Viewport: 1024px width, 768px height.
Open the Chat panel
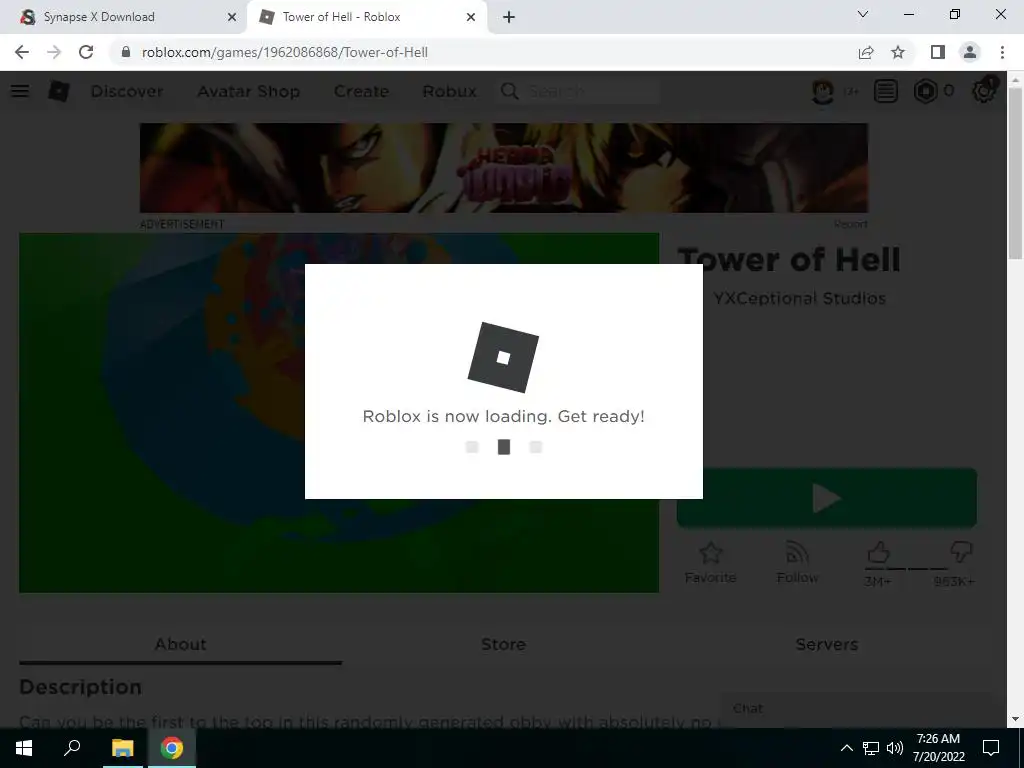[x=856, y=709]
